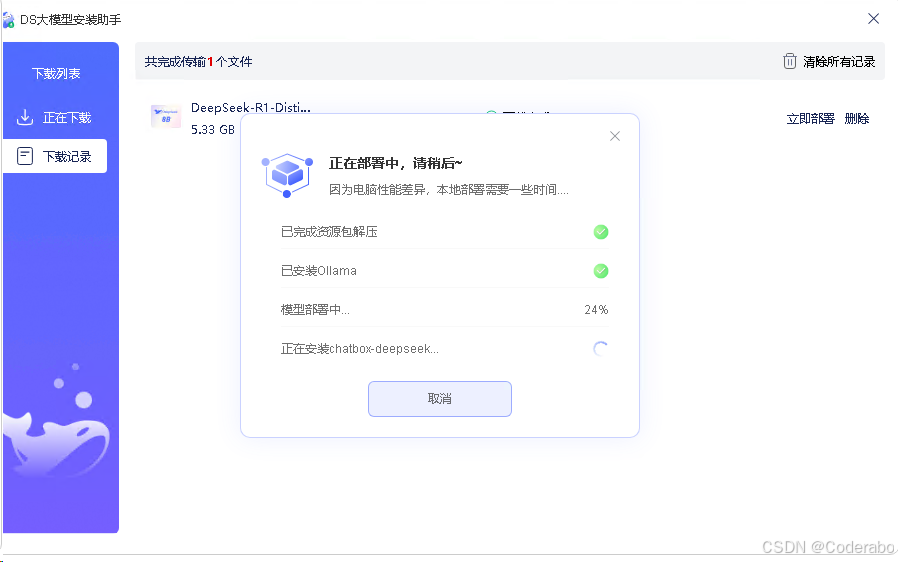Click the 正在部署中，请稍后~ dialog title
Image resolution: width=898 pixels, height=562 pixels.
(x=396, y=163)
